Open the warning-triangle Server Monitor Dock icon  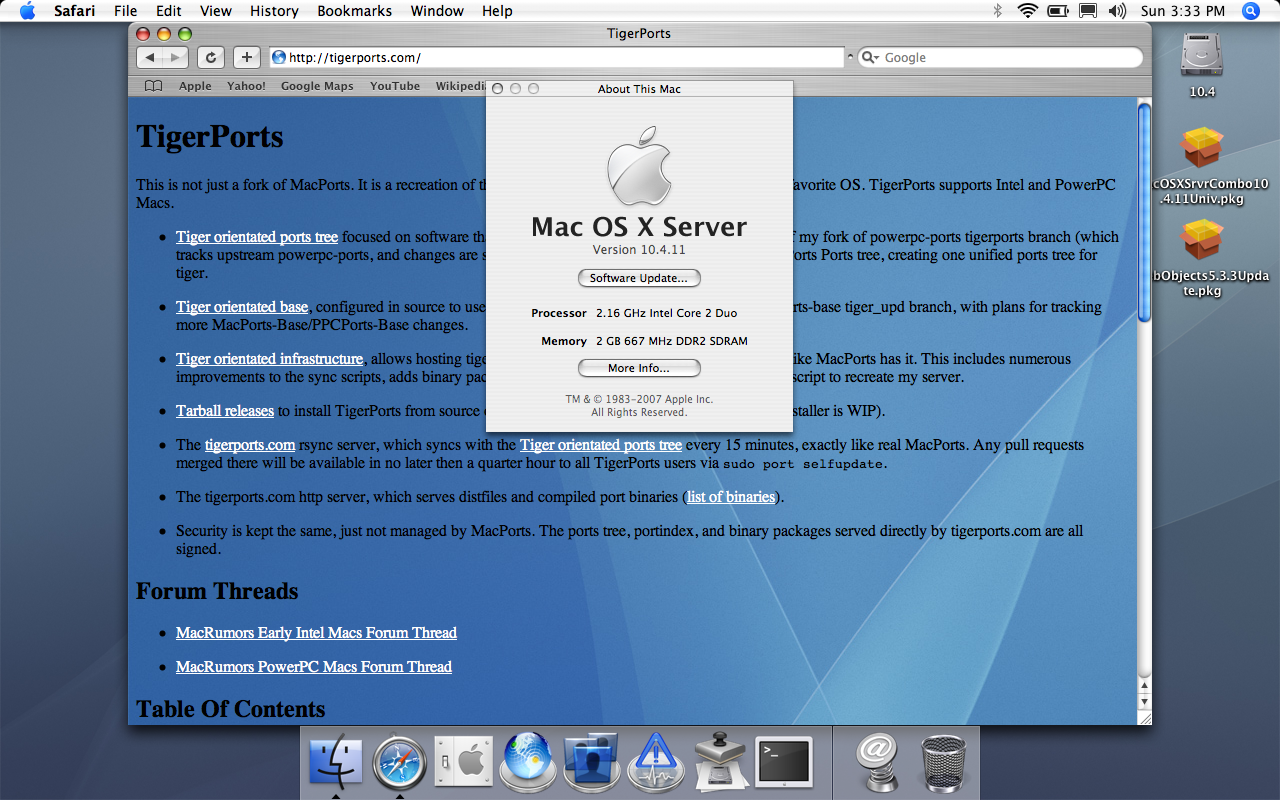click(655, 762)
